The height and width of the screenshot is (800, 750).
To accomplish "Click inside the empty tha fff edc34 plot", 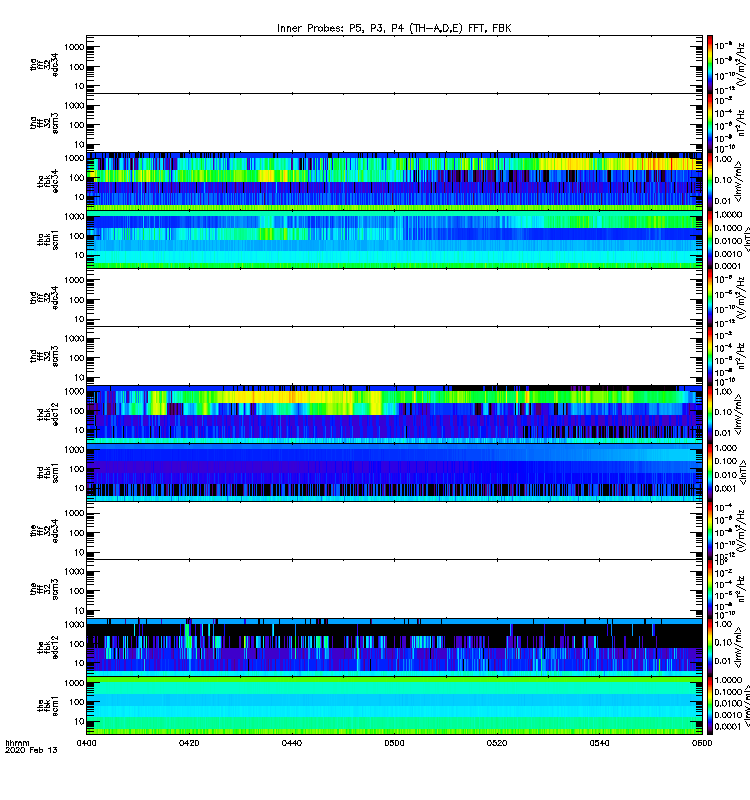I will 394,64.
